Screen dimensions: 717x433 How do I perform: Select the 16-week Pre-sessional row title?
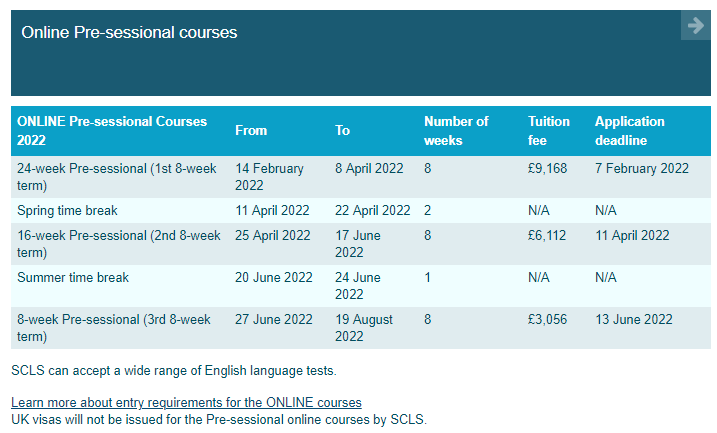(119, 244)
